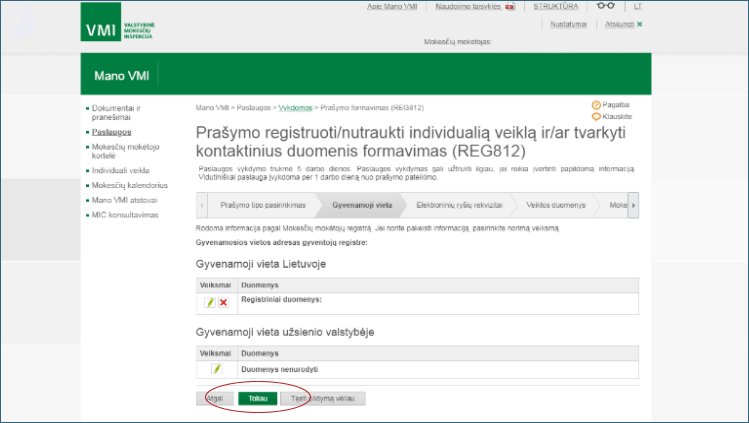Image resolution: width=749 pixels, height=423 pixels.
Task: Click the VMI logo
Action: click(x=118, y=22)
